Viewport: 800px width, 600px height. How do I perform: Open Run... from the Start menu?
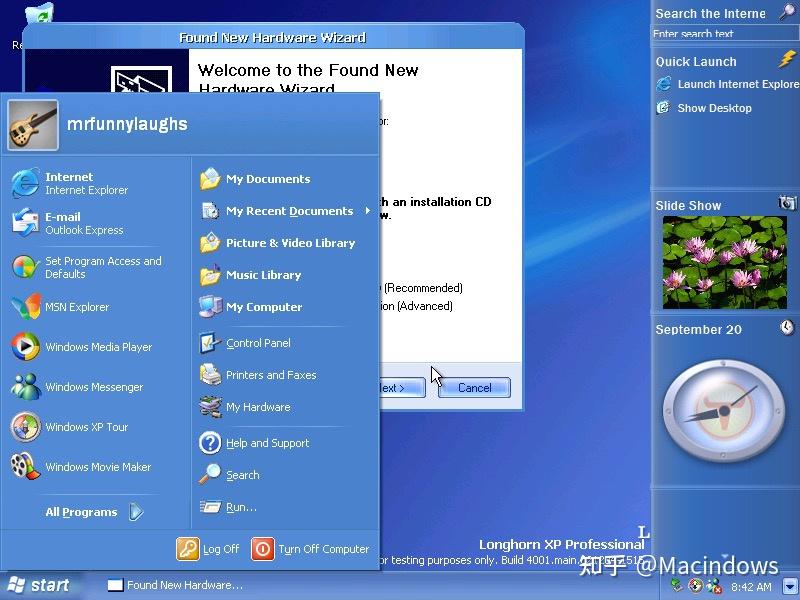[238, 507]
